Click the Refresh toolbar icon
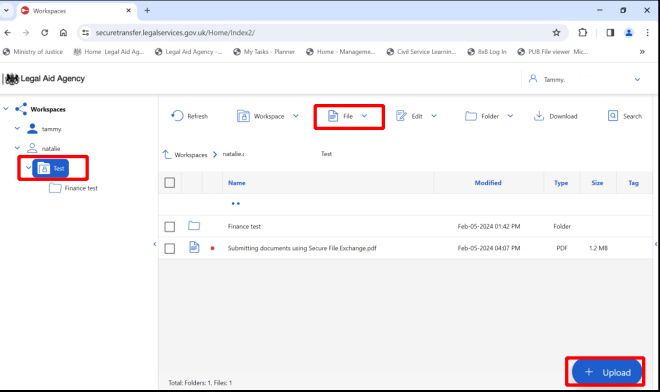660x392 pixels. click(177, 116)
